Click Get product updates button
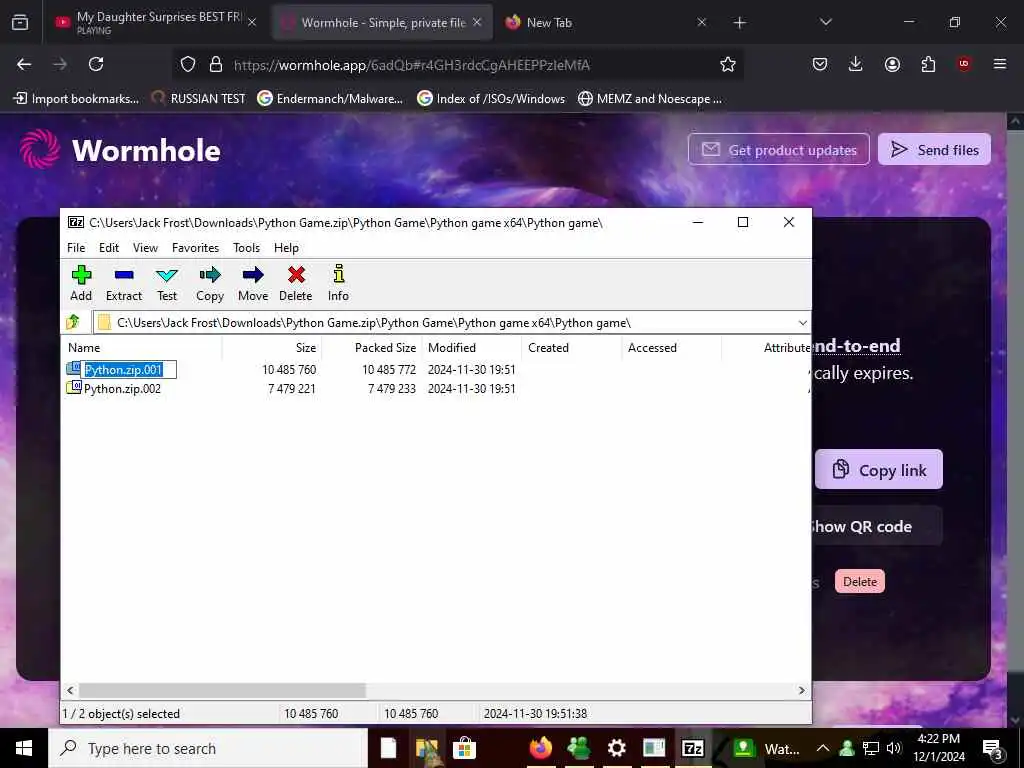Viewport: 1024px width, 768px height. [x=778, y=150]
